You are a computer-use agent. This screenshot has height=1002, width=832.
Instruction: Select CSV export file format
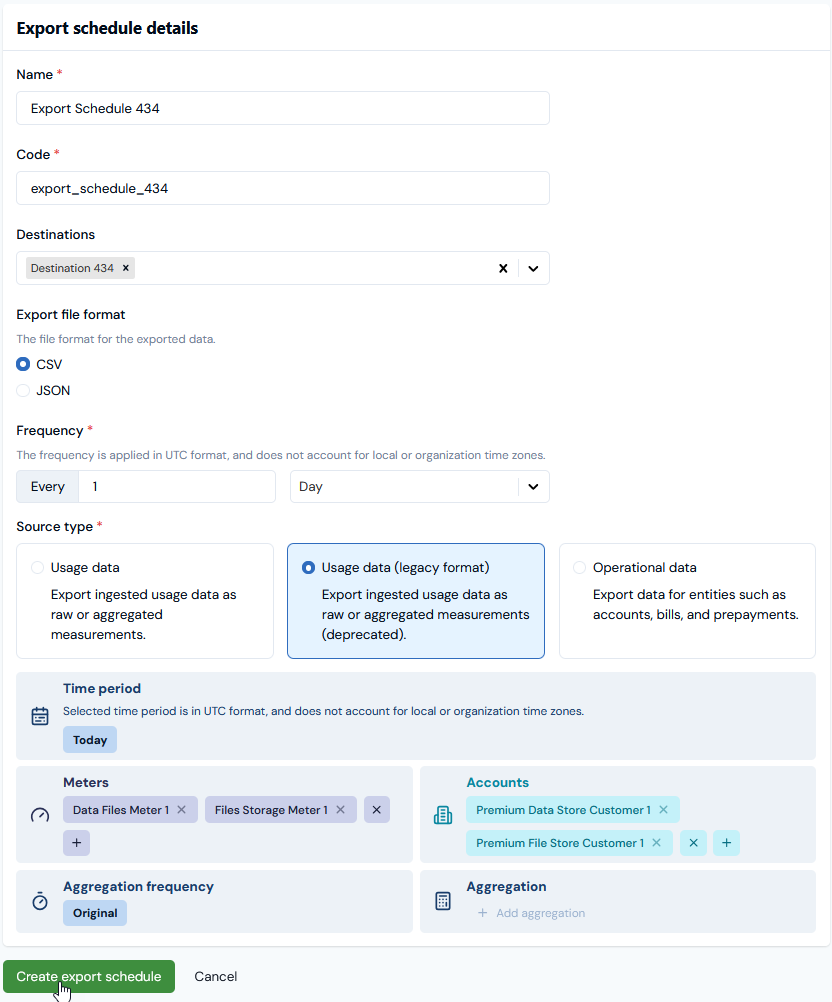tap(24, 365)
